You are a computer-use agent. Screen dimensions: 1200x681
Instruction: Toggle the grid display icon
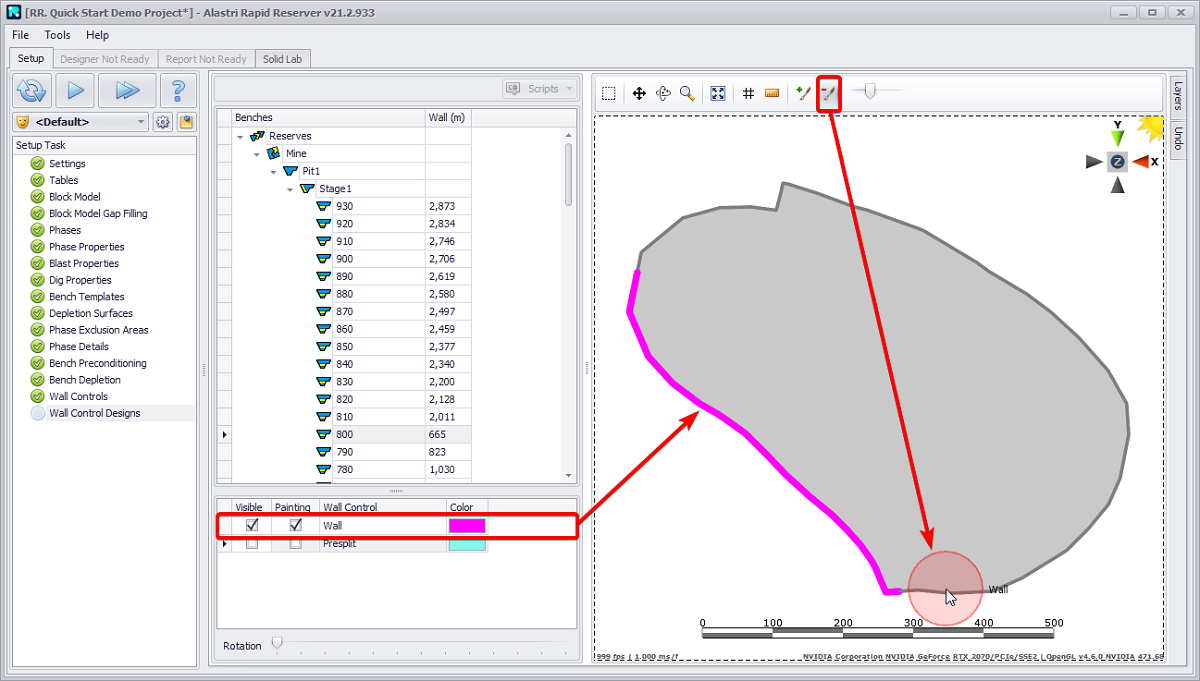[x=747, y=94]
